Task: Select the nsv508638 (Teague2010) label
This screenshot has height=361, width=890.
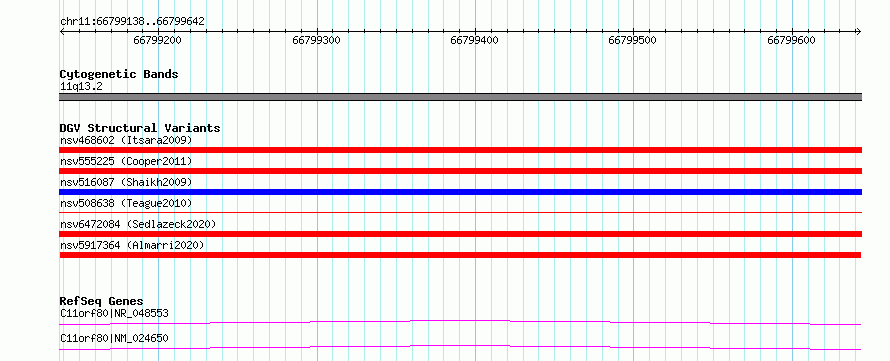Action: click(x=126, y=203)
